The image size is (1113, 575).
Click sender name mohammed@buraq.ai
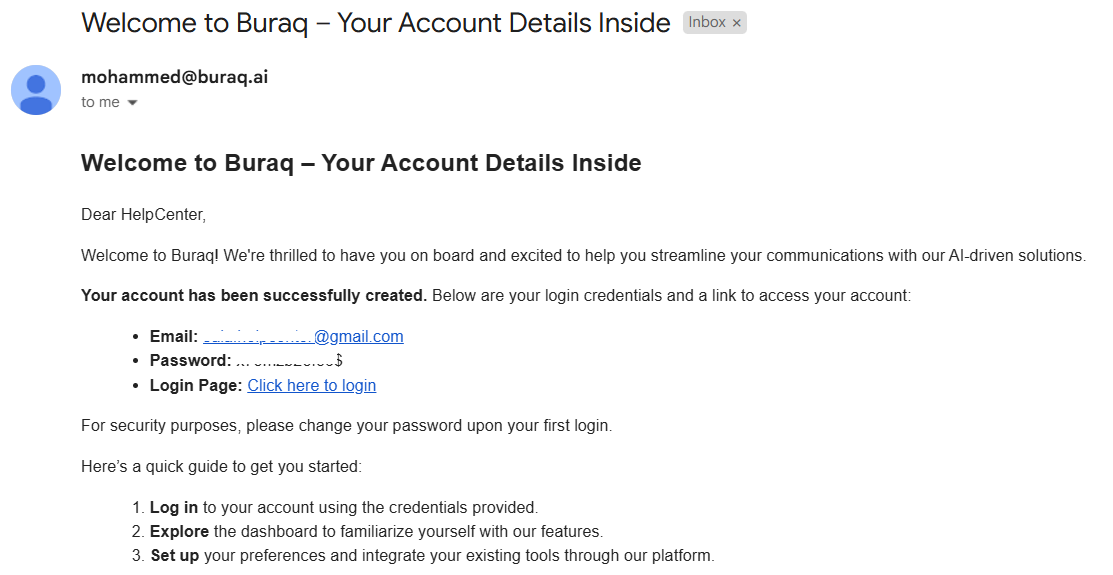pyautogui.click(x=175, y=77)
